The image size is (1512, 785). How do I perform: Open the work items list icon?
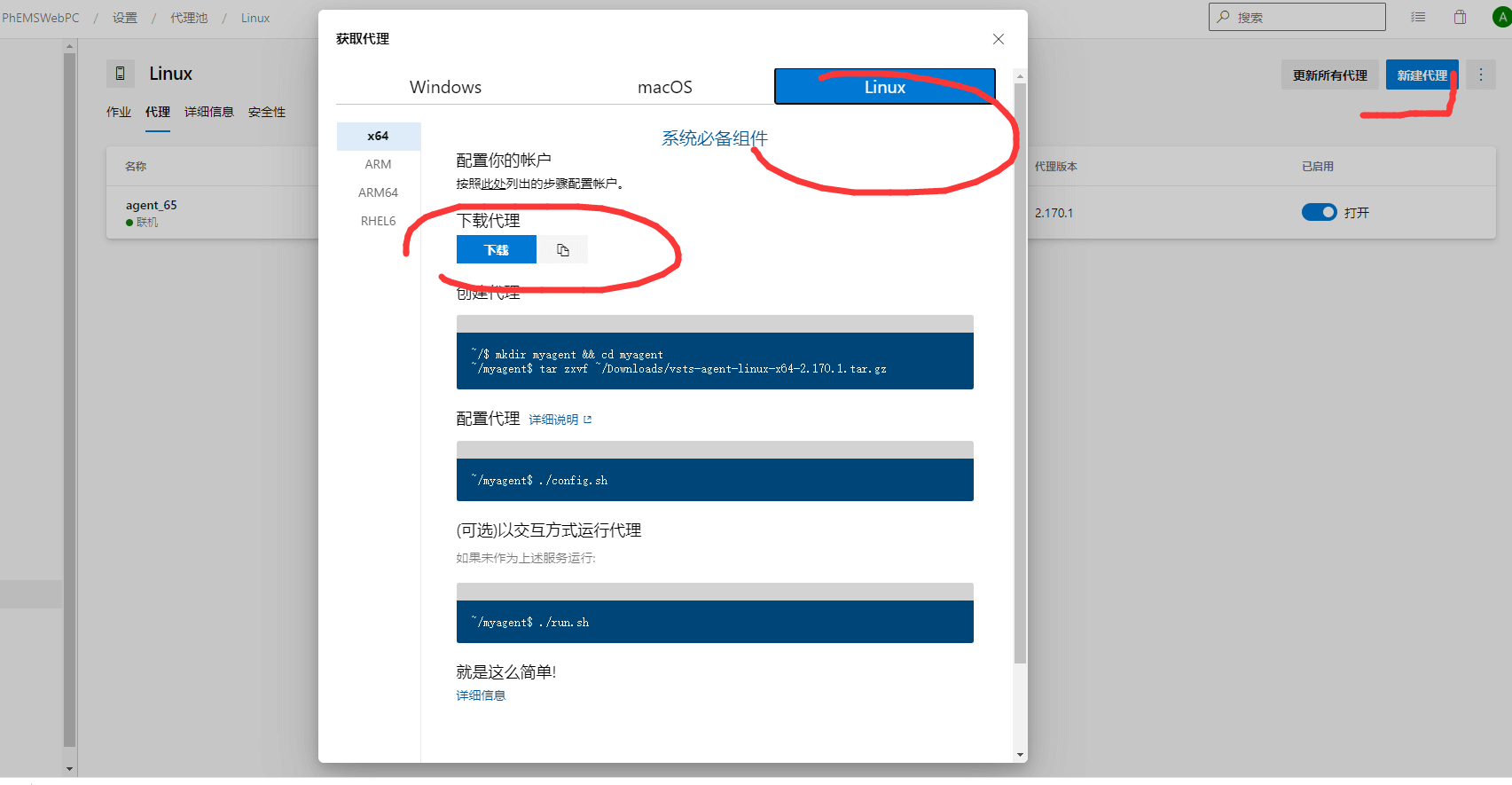pos(1418,17)
